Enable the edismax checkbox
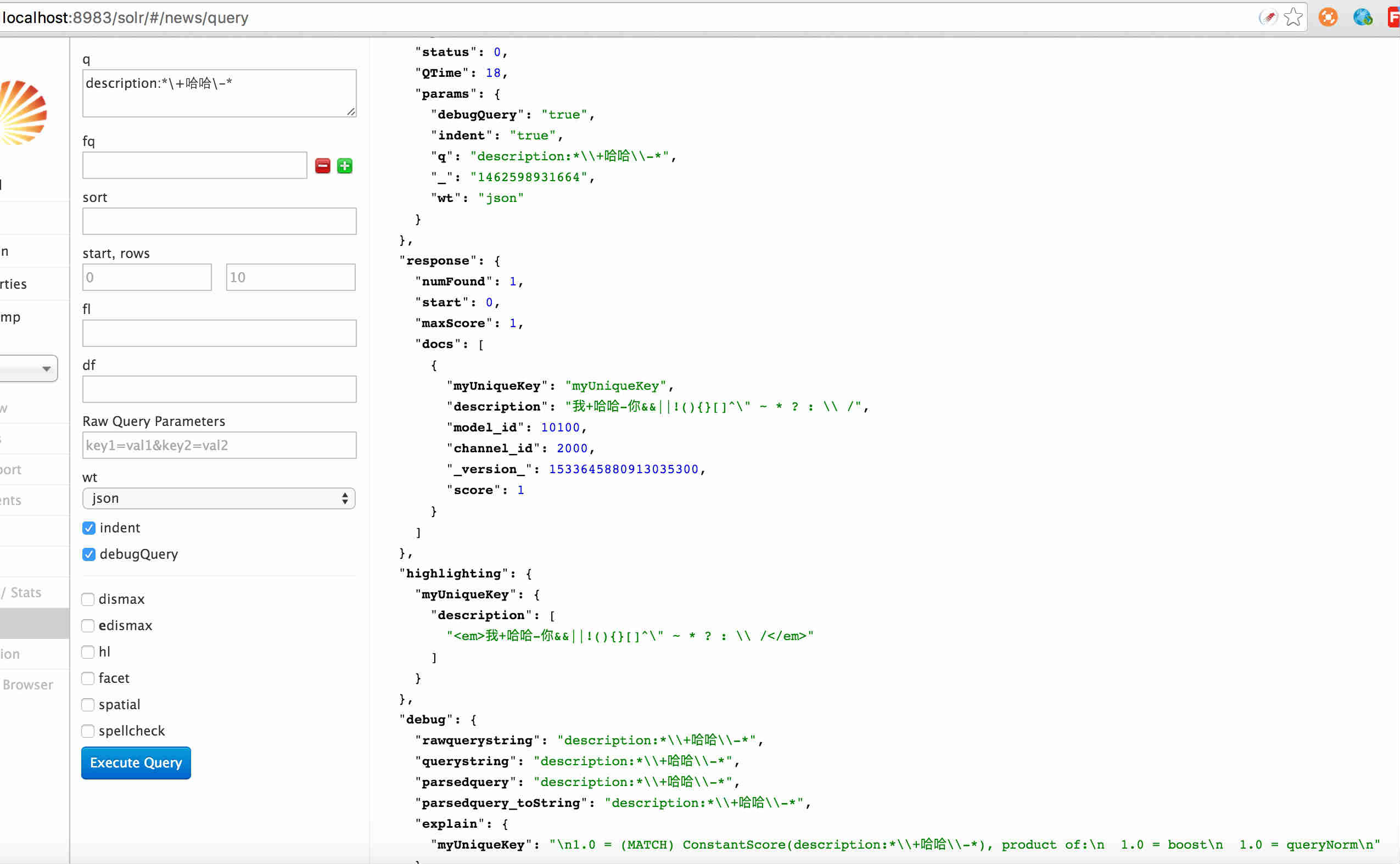This screenshot has height=864, width=1400. click(x=87, y=625)
